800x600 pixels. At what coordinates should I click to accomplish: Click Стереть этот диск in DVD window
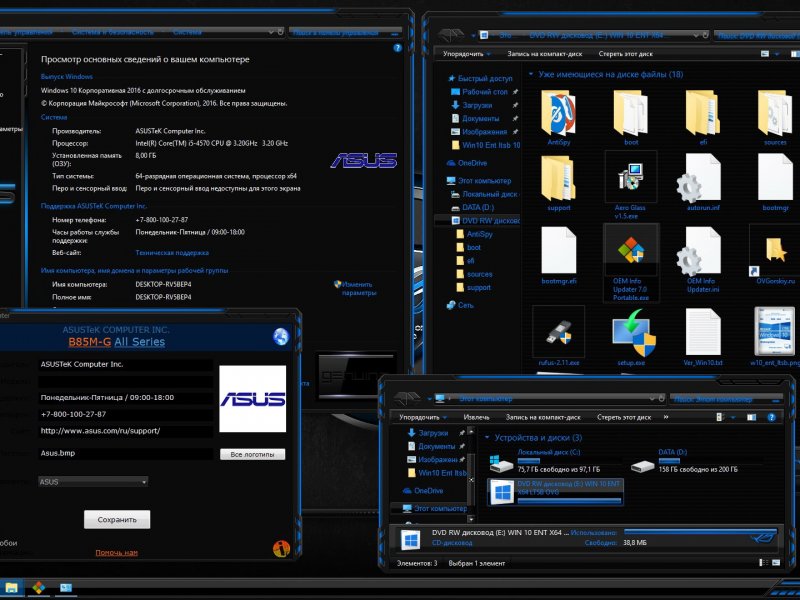coord(626,54)
